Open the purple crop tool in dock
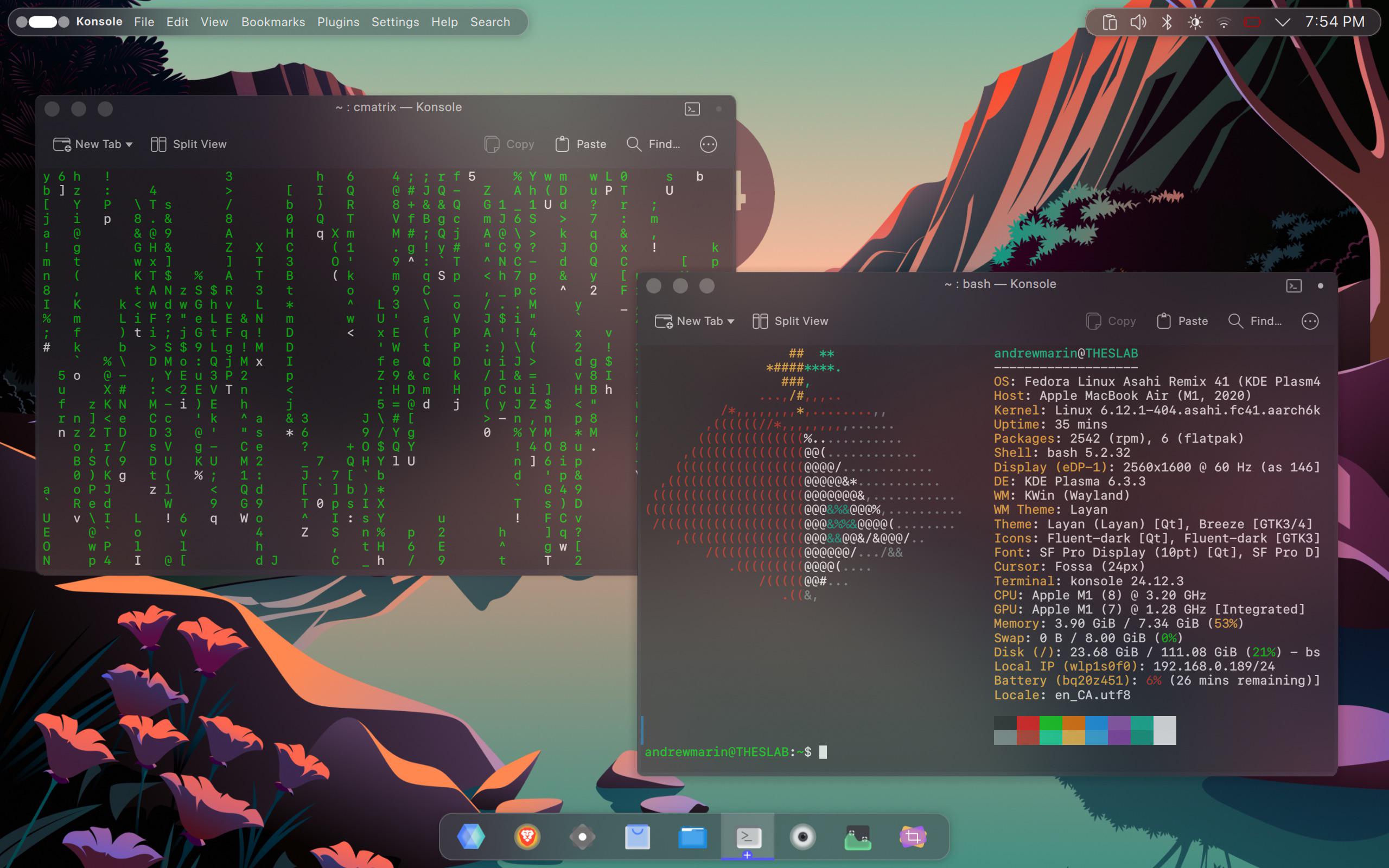This screenshot has height=868, width=1389. tap(913, 837)
